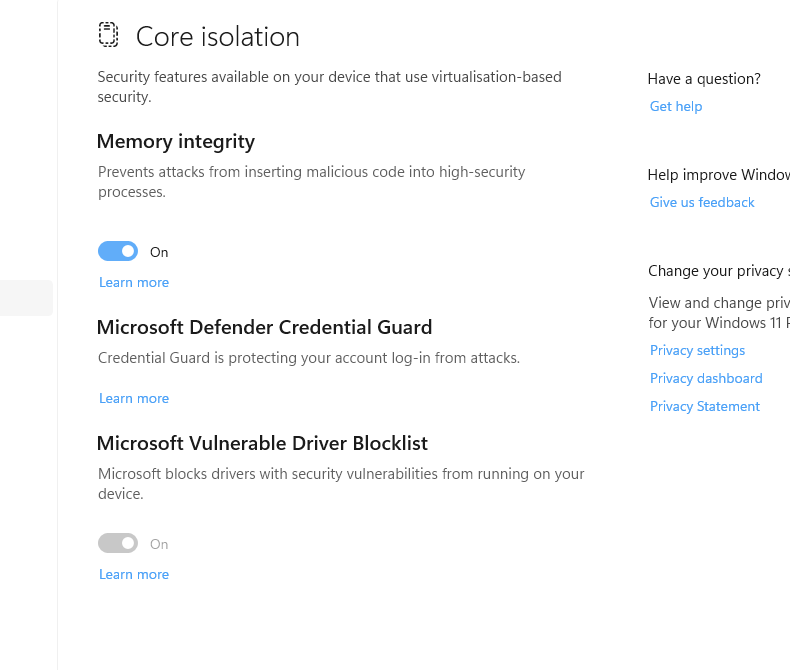Click the On label beside Memory integrity toggle
The height and width of the screenshot is (670, 790).
pyautogui.click(x=159, y=252)
